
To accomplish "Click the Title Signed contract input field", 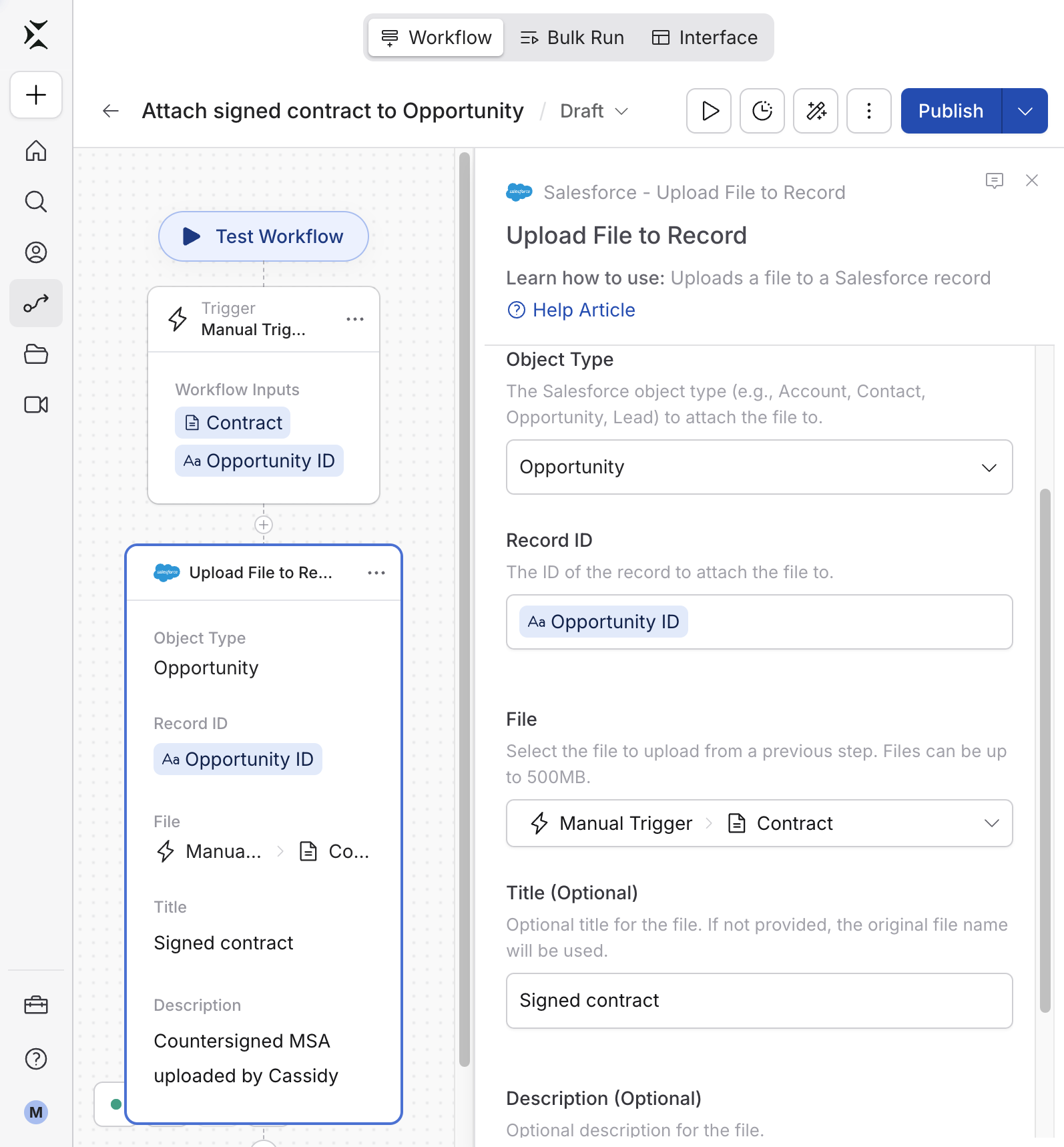I will pyautogui.click(x=760, y=1001).
